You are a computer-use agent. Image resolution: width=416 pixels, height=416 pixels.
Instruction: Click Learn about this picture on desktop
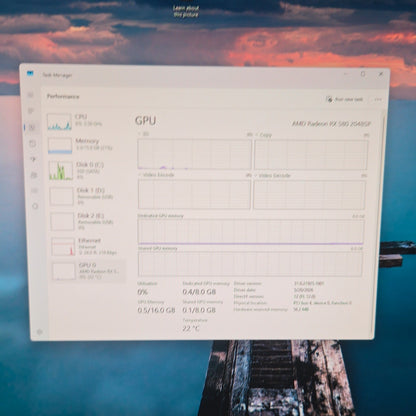click(186, 11)
